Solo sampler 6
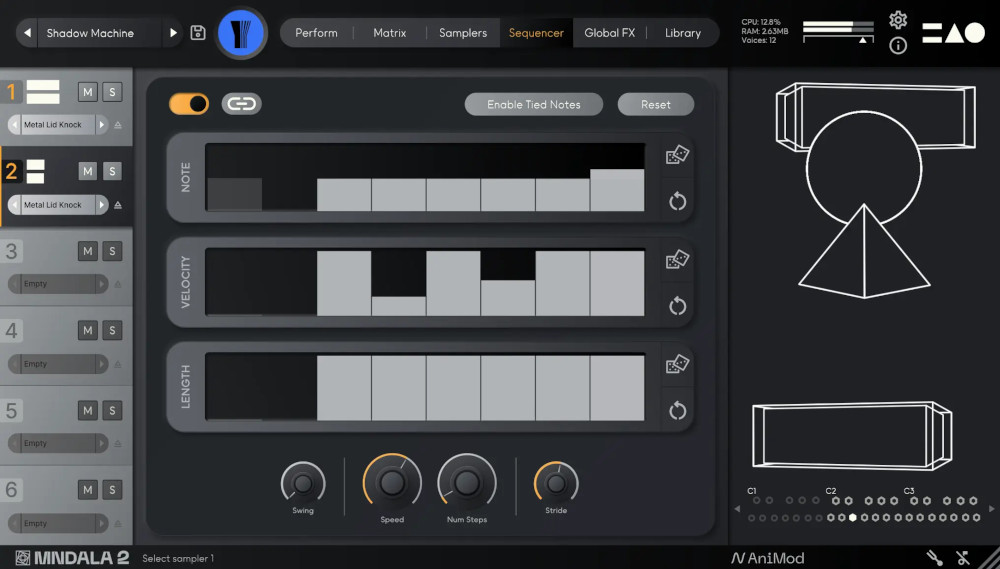This screenshot has width=1000, height=569. coord(112,489)
